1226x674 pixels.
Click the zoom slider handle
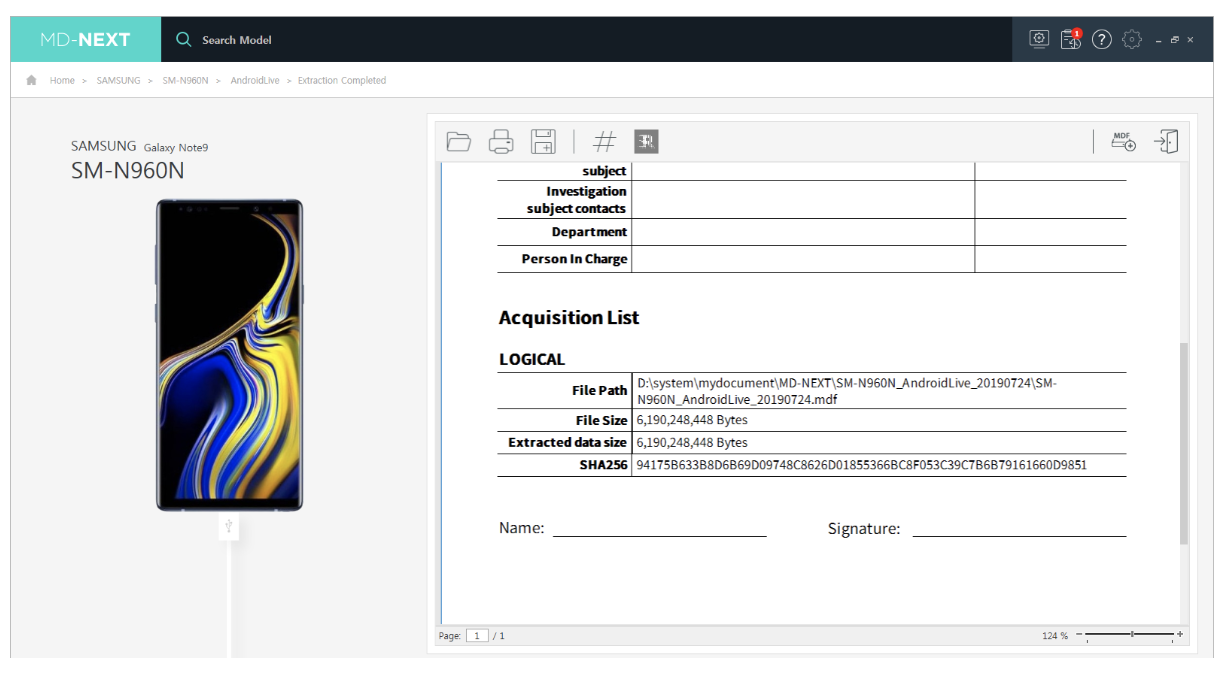(1132, 635)
